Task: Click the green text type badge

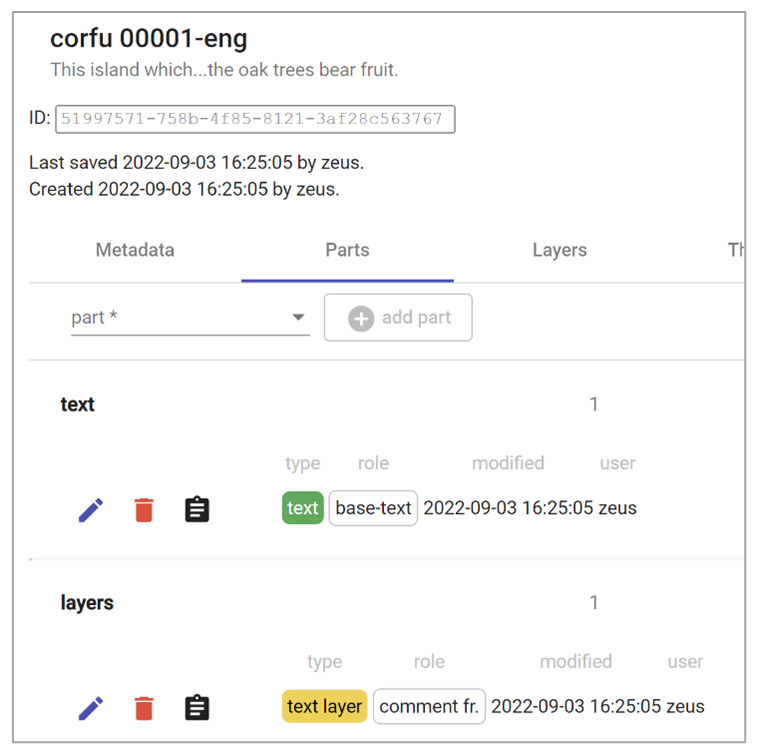Action: tap(303, 508)
